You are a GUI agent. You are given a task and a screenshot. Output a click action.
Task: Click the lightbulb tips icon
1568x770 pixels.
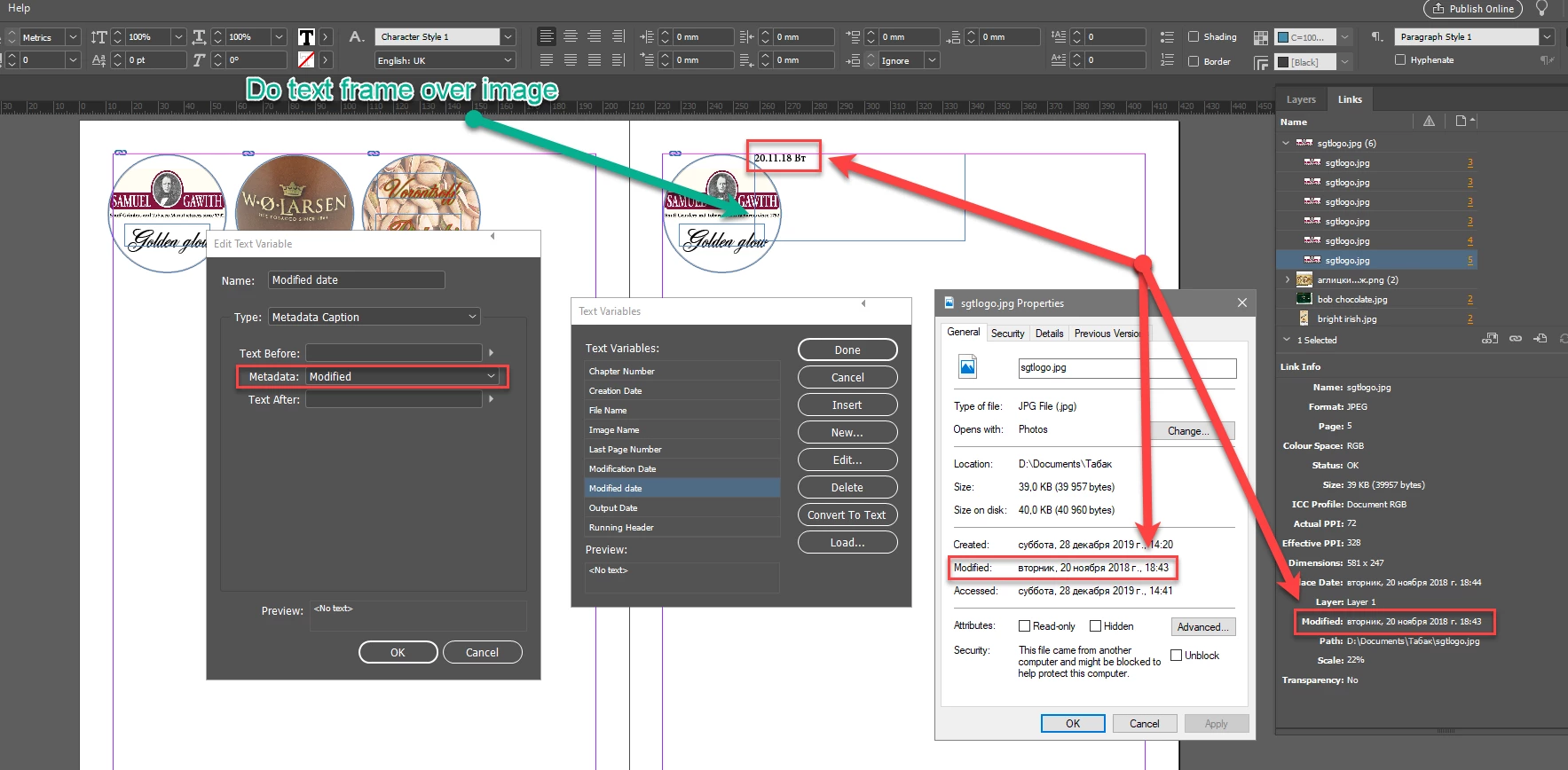coord(1542,9)
